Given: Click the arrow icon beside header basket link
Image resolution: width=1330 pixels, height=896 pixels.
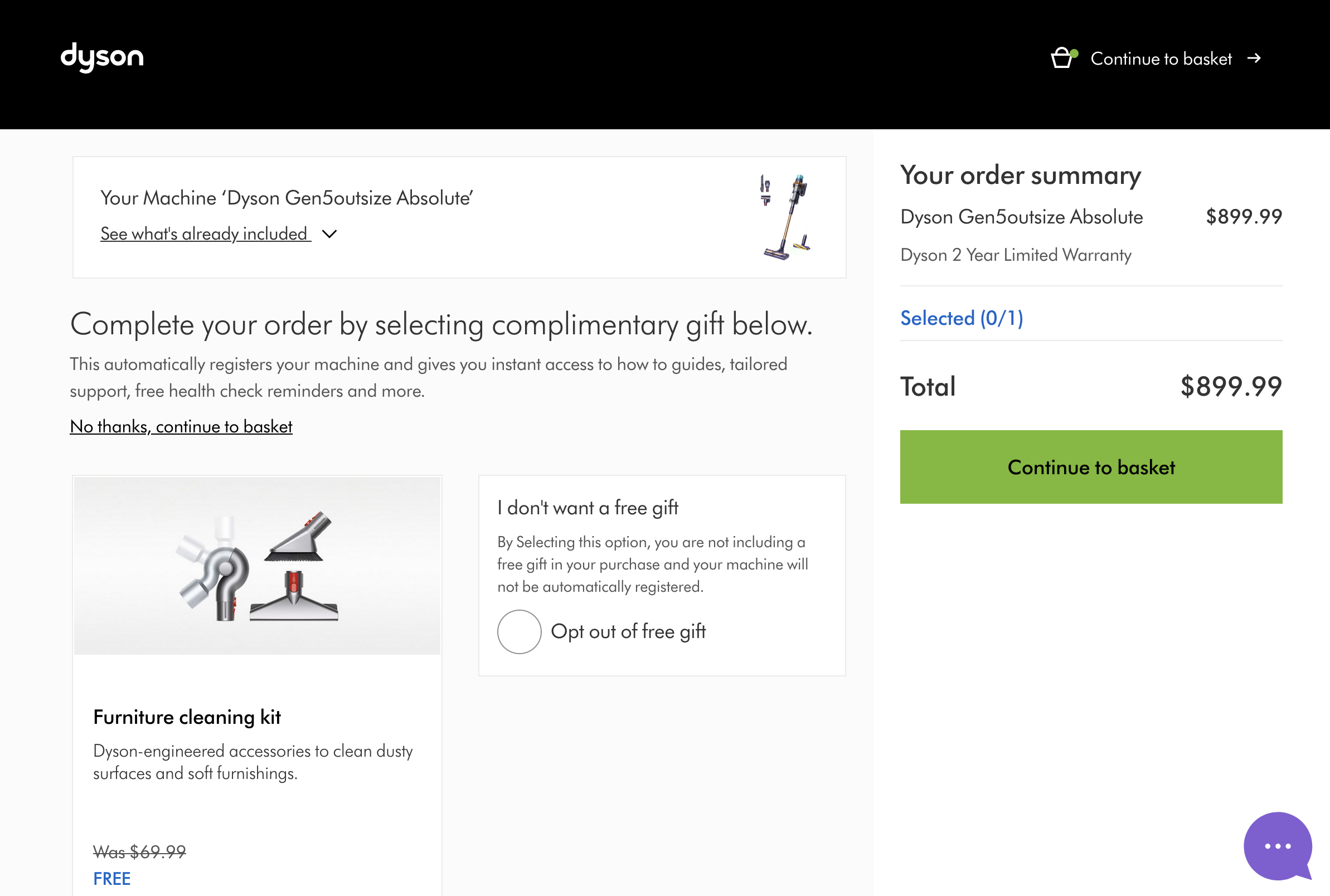Looking at the screenshot, I should click(x=1254, y=59).
